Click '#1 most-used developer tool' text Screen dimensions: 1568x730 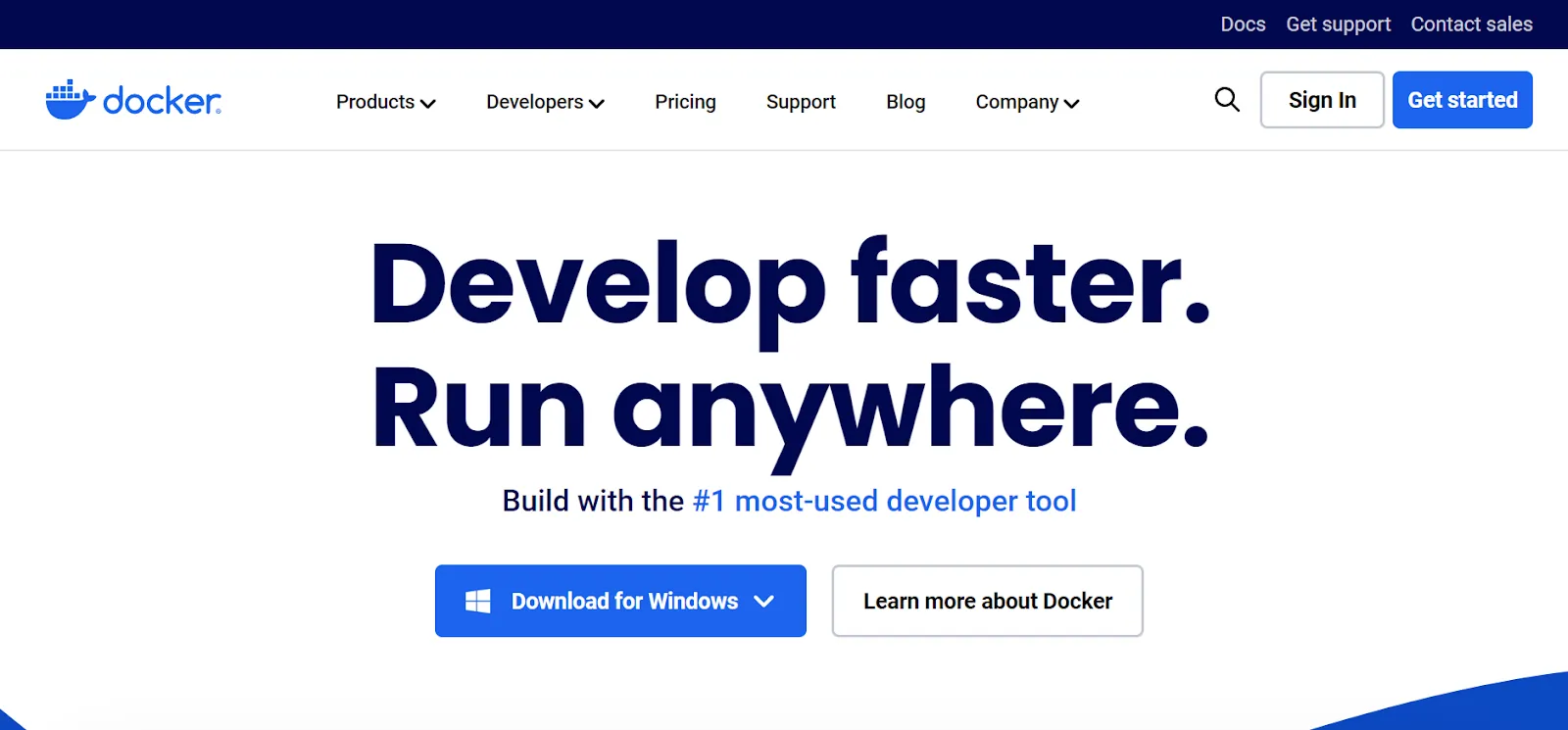point(884,501)
